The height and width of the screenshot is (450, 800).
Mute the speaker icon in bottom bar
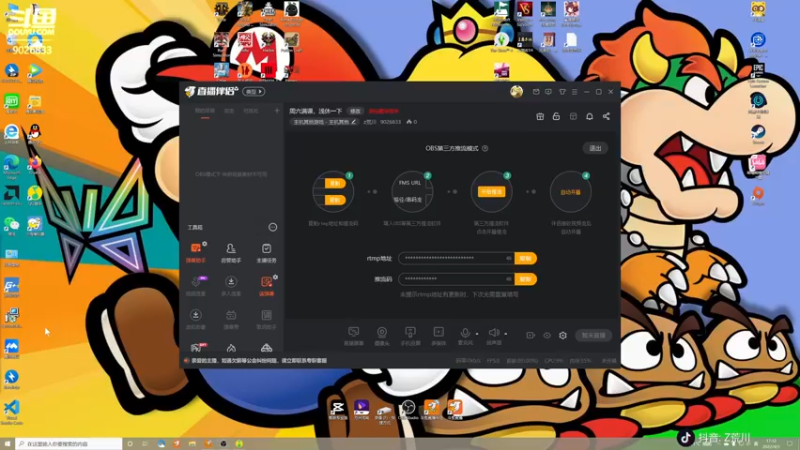point(493,334)
